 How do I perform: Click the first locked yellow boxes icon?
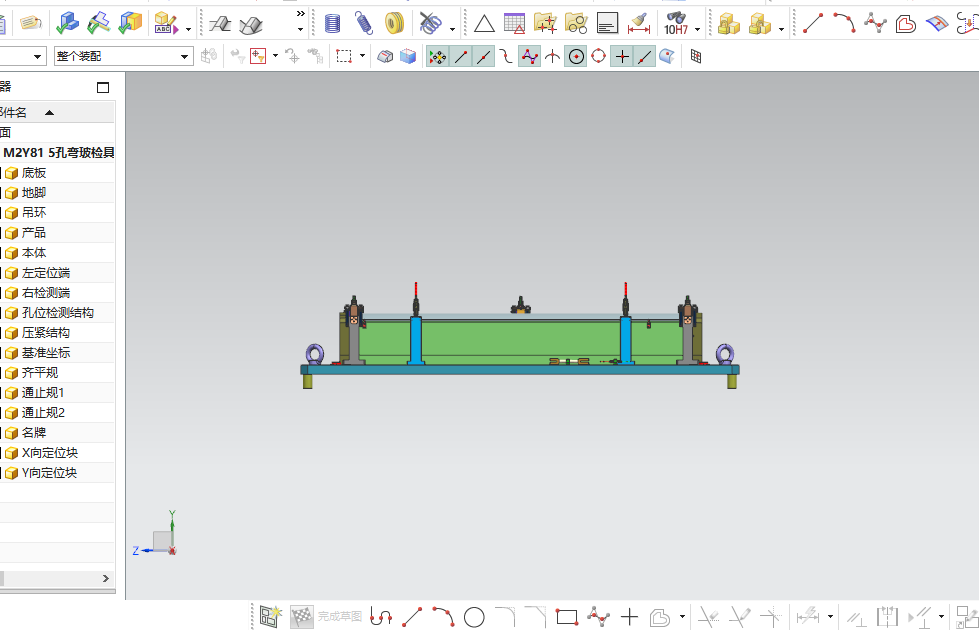click(x=729, y=24)
